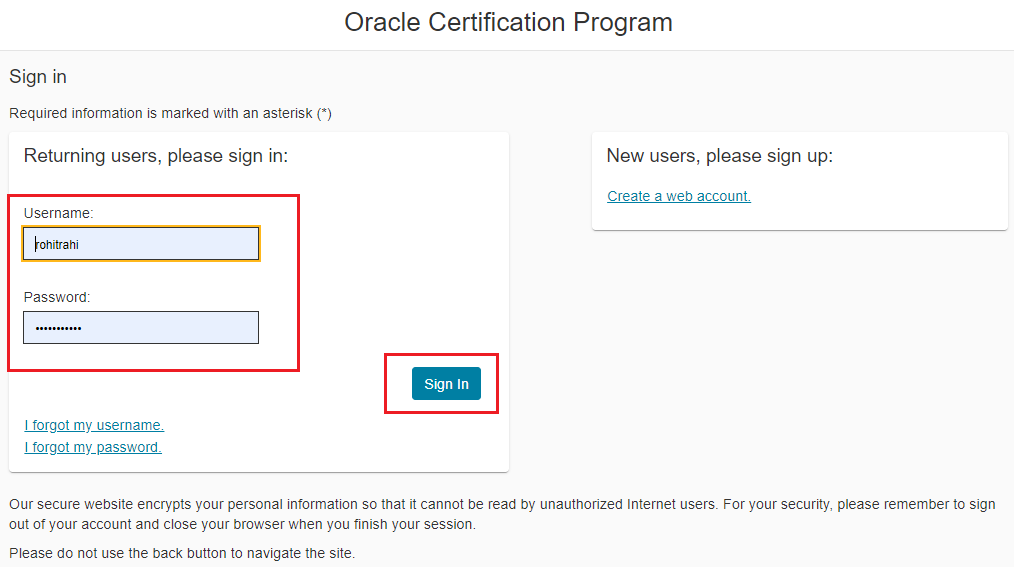Click the 'Password:' label
The height and width of the screenshot is (567, 1014).
(57, 297)
